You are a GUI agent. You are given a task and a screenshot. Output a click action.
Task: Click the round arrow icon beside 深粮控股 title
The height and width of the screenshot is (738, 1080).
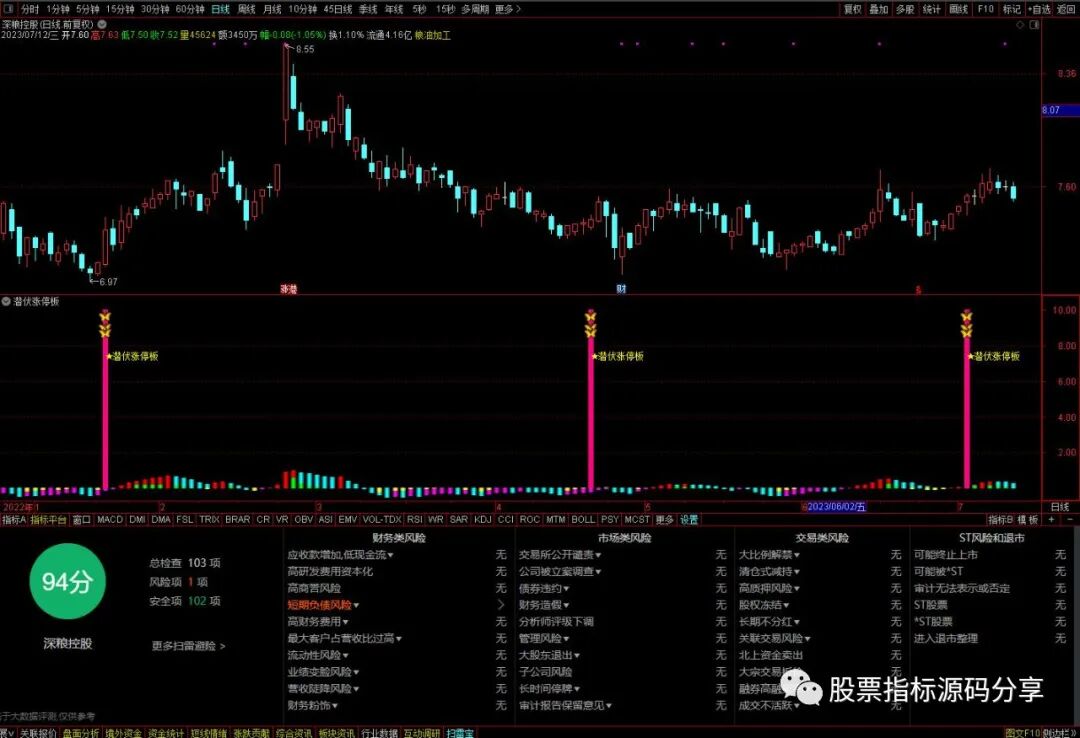tap(102, 24)
